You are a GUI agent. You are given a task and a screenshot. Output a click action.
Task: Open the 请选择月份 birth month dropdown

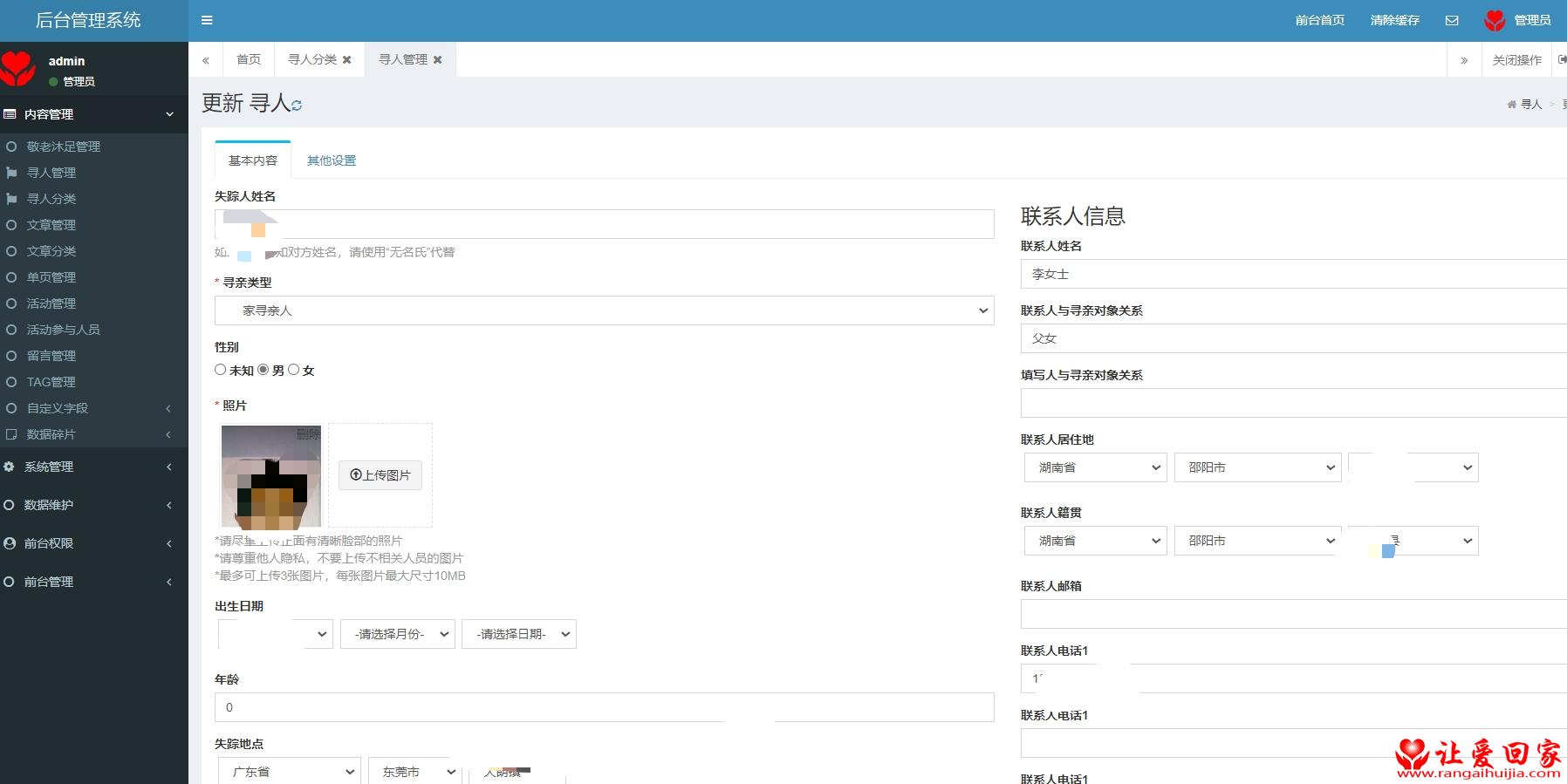(x=398, y=634)
